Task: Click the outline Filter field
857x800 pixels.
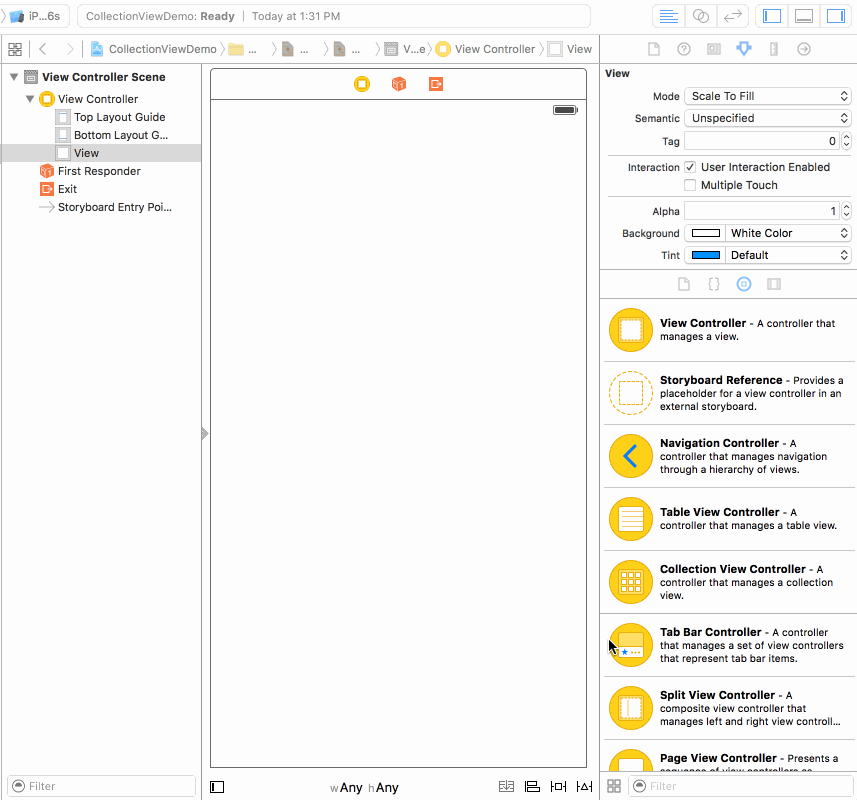Action: pyautogui.click(x=102, y=786)
